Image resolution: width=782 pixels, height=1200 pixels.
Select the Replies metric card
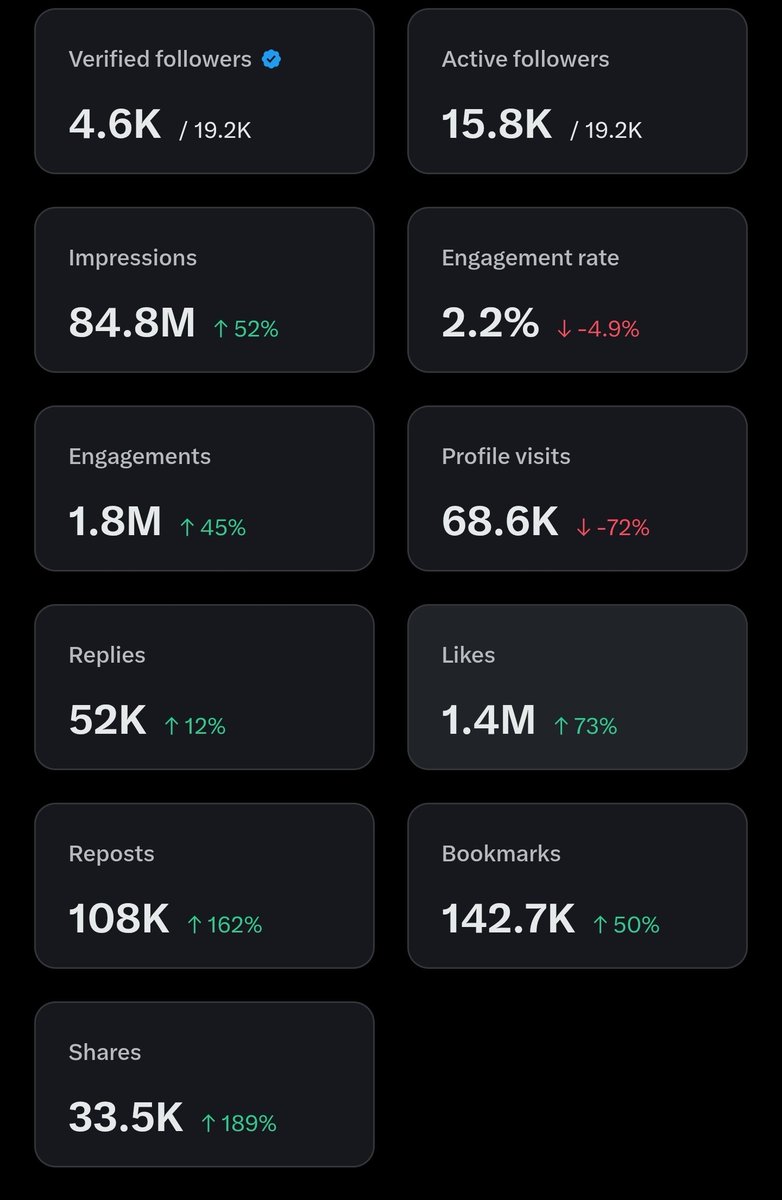pyautogui.click(x=204, y=687)
